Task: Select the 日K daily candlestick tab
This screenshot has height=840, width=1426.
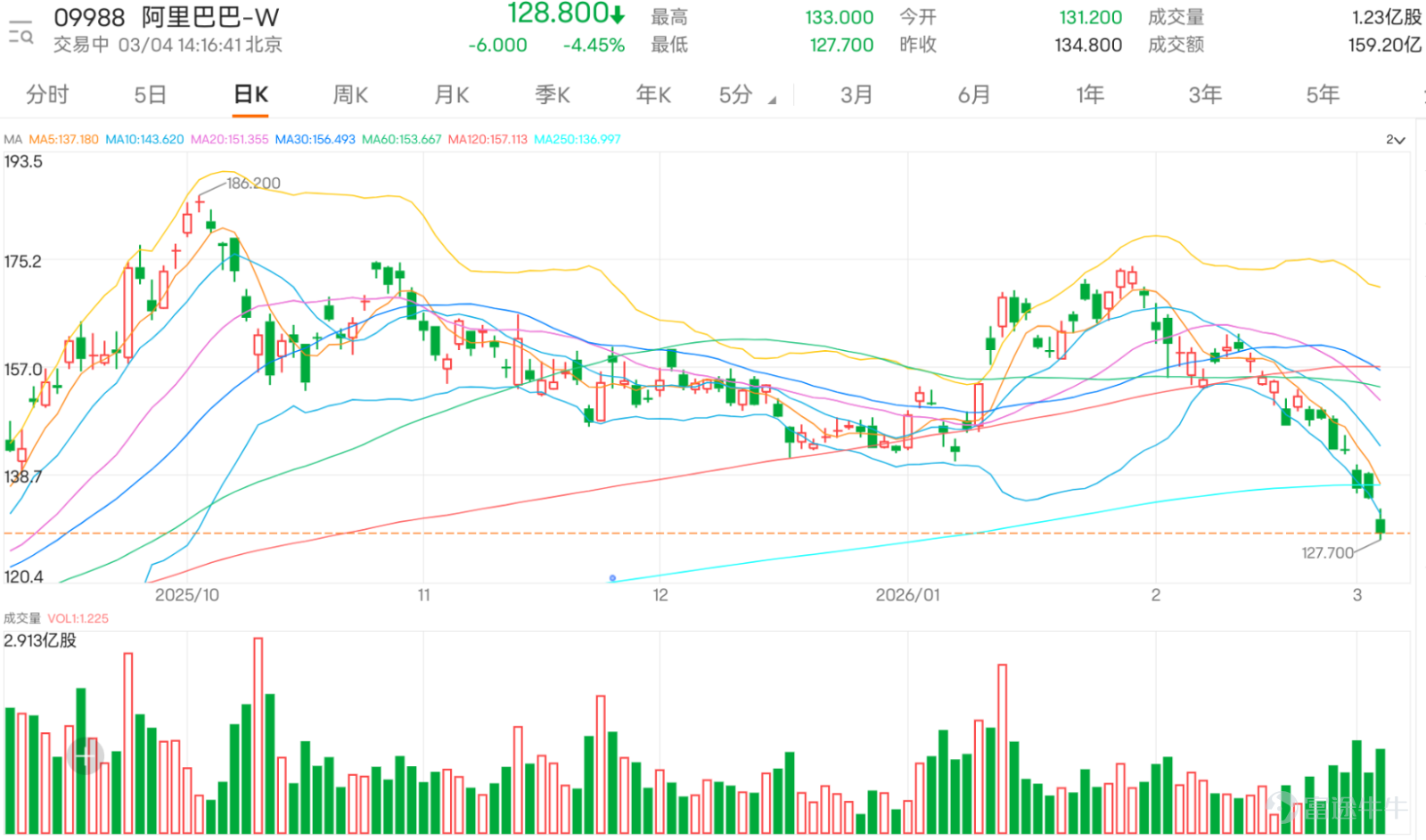Action: pyautogui.click(x=250, y=94)
